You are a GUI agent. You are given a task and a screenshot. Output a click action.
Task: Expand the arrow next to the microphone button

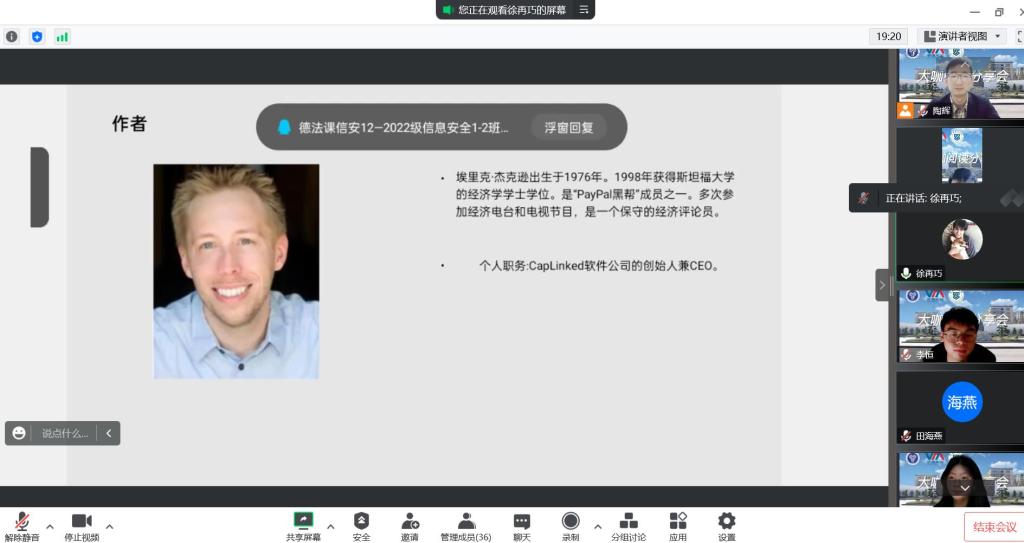50,527
